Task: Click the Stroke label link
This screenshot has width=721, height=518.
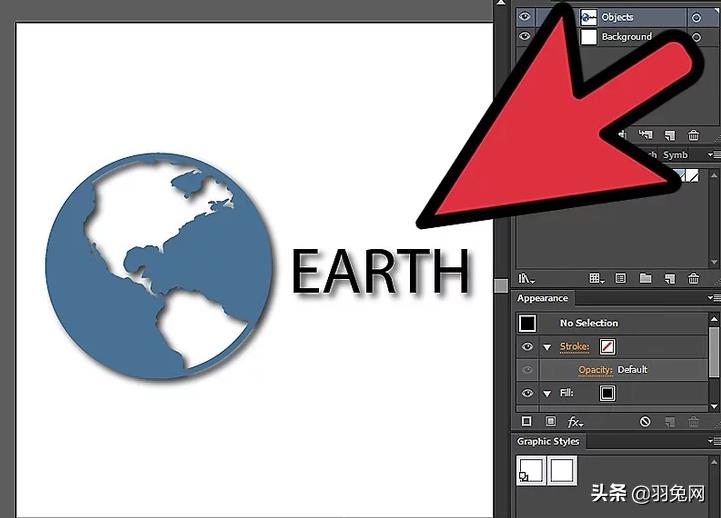Action: pyautogui.click(x=574, y=347)
